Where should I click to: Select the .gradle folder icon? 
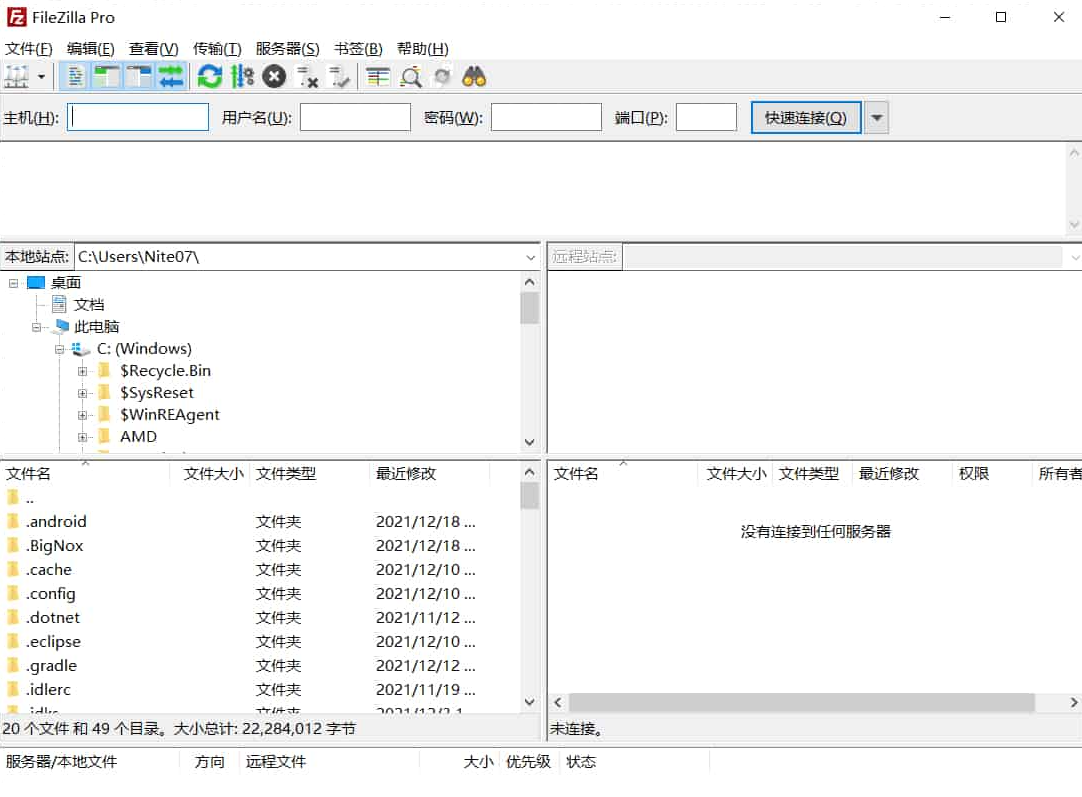coord(12,665)
